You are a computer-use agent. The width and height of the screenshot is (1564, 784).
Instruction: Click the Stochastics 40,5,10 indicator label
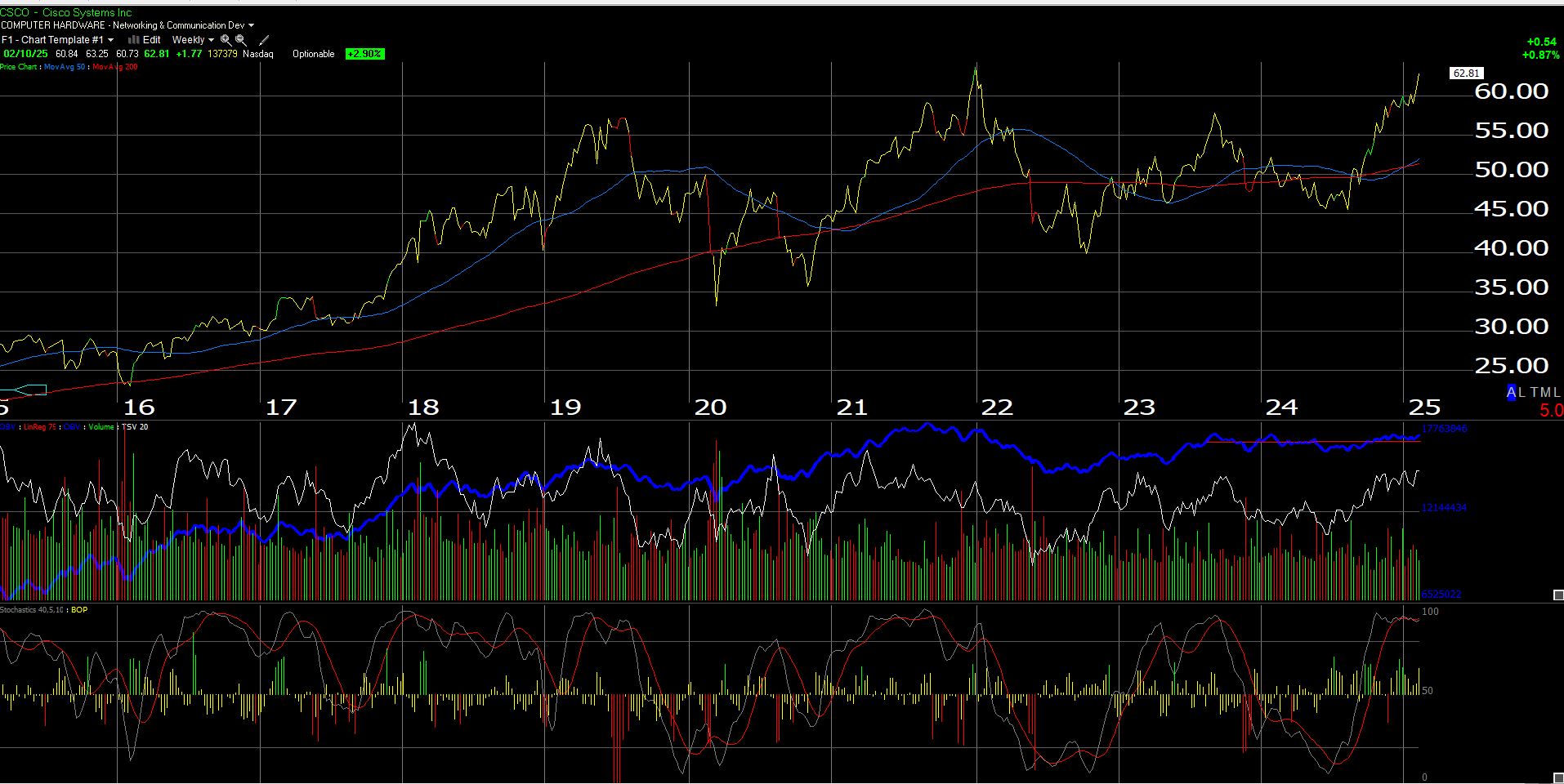[x=33, y=610]
